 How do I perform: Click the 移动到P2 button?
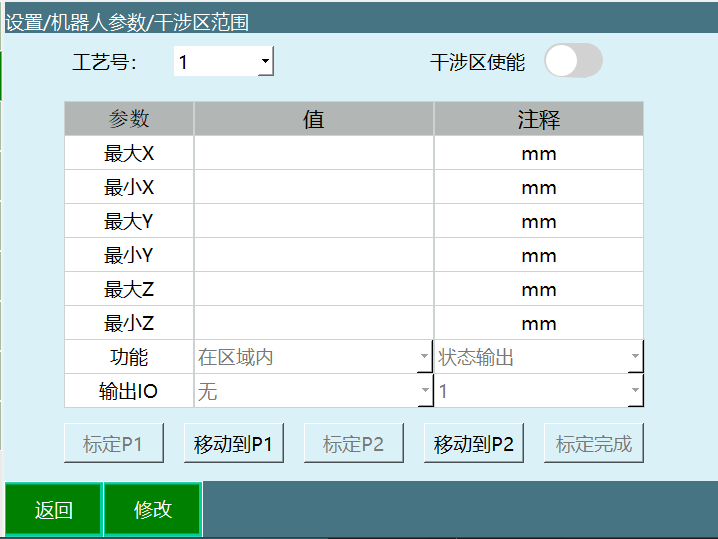(x=474, y=444)
